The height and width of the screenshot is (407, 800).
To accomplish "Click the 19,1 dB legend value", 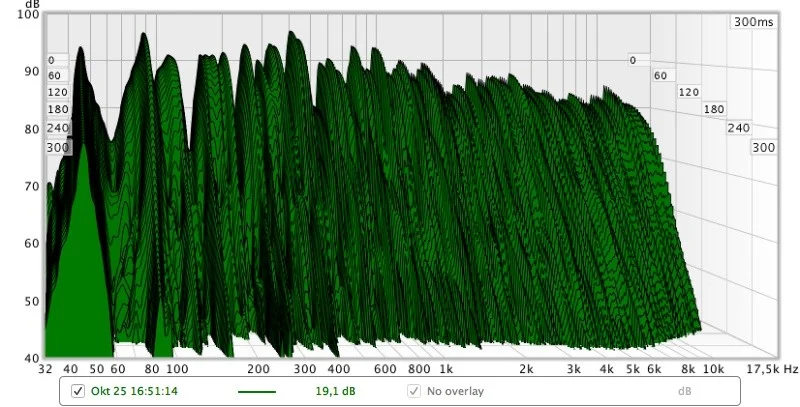I will 335,391.
